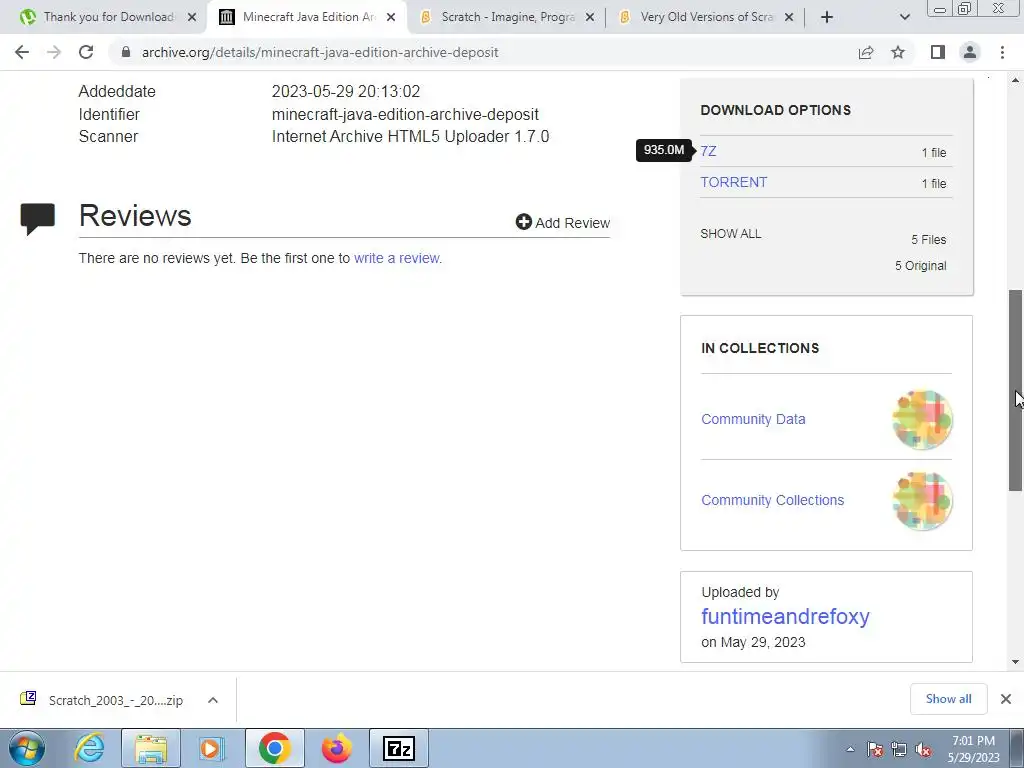Click the Addeddate value 2023-05-29 20:13:02
The image size is (1024, 768).
pyautogui.click(x=345, y=91)
